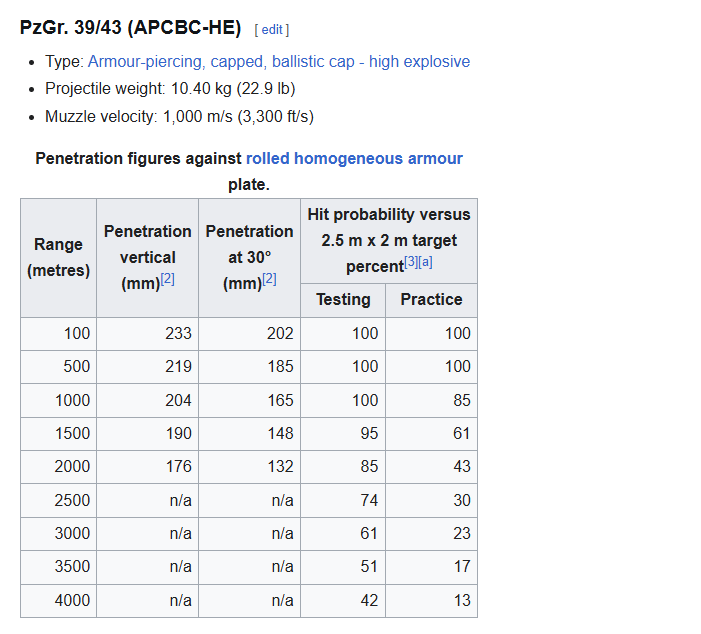The width and height of the screenshot is (701, 634).
Task: Open the rolled homogeneous armour link
Action: (x=354, y=158)
